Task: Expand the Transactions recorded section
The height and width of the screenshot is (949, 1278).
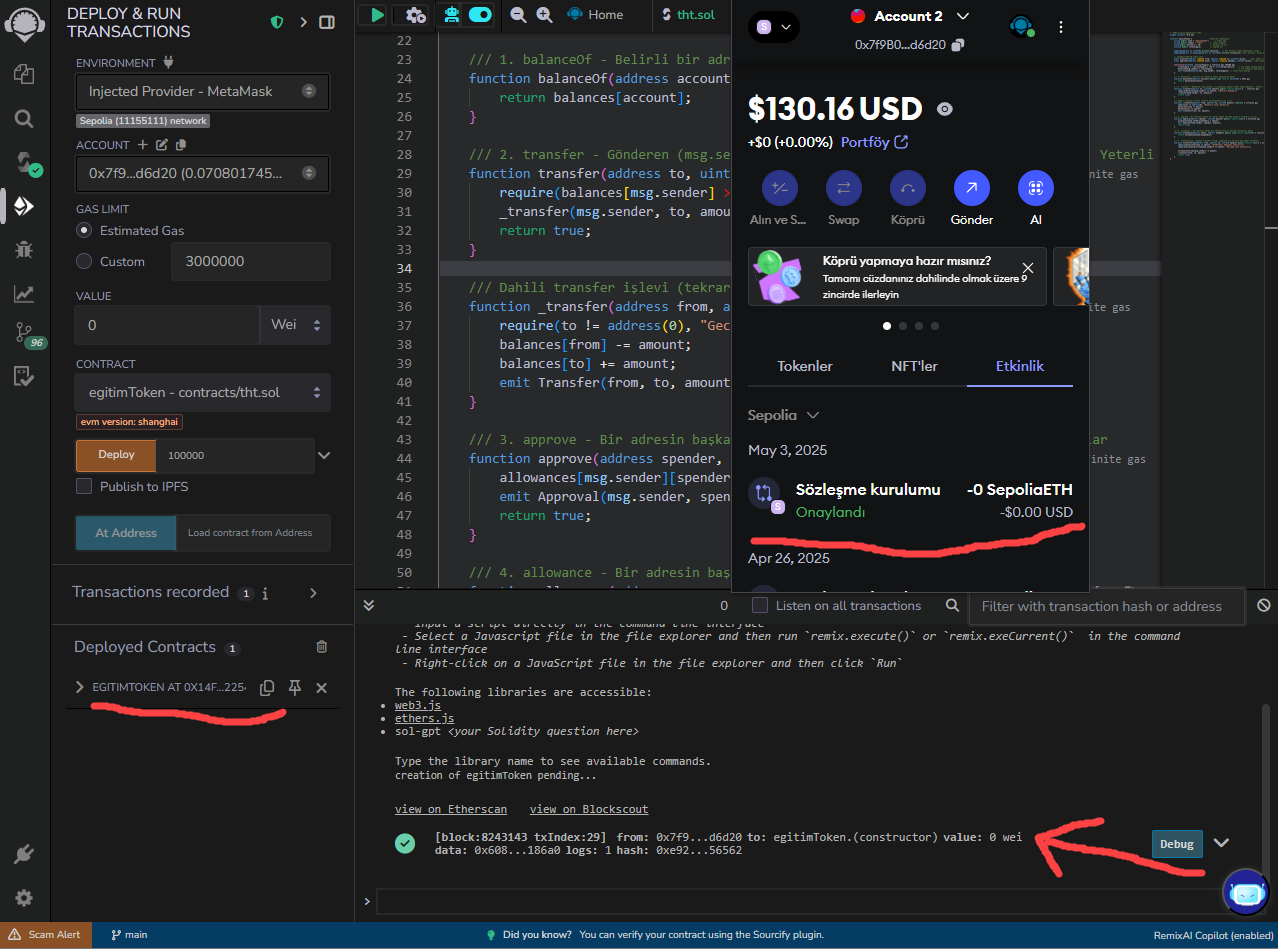Action: [313, 593]
